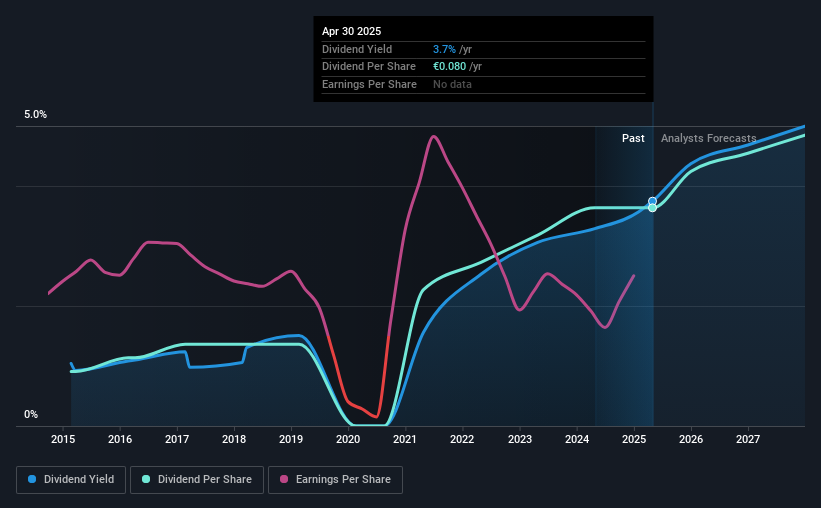Click the teal Dividend Per Share legend dot
This screenshot has height=508, width=821.
point(146,479)
